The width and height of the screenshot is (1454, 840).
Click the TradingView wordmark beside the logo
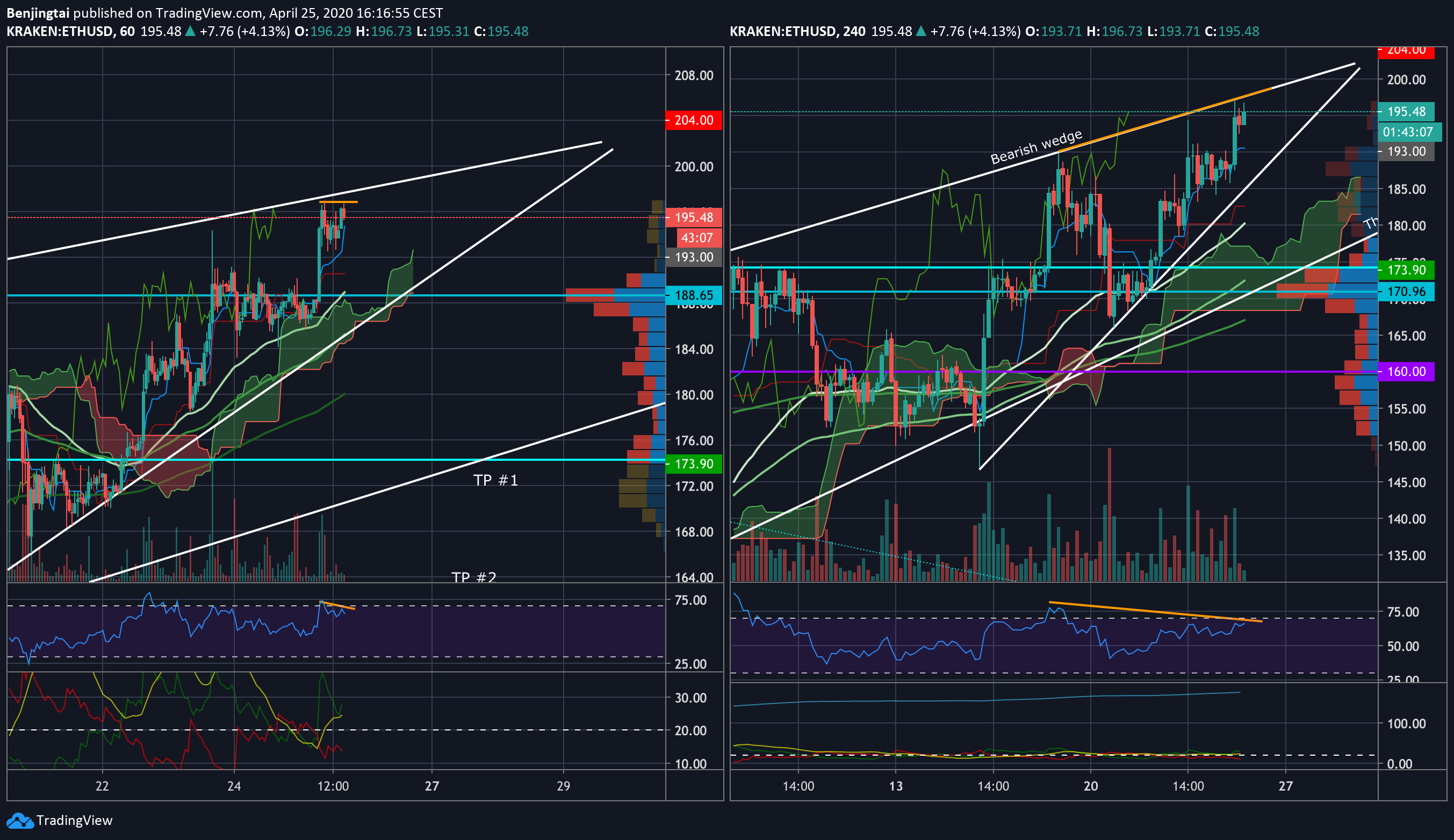[x=75, y=820]
